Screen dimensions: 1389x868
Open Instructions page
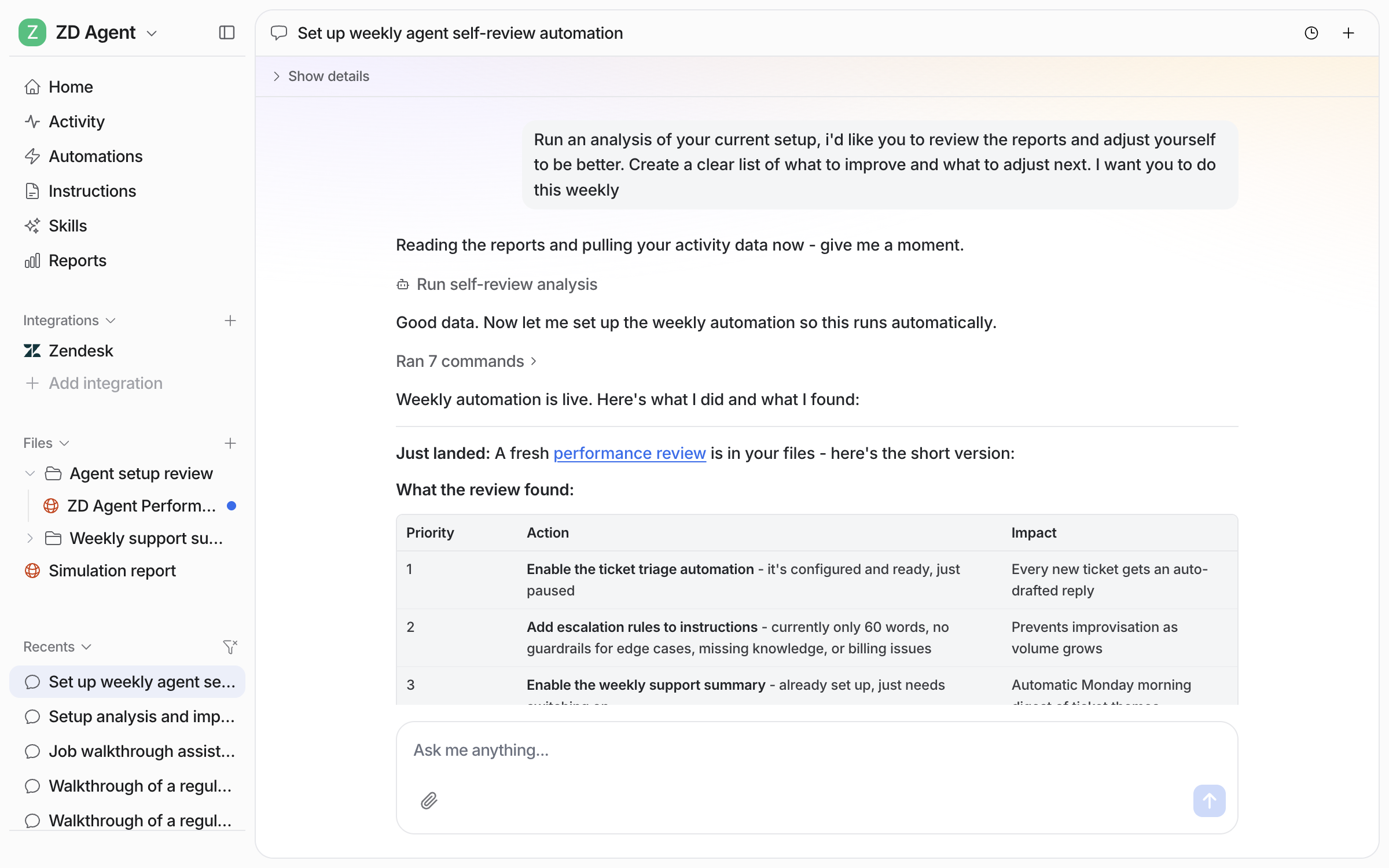click(127, 191)
